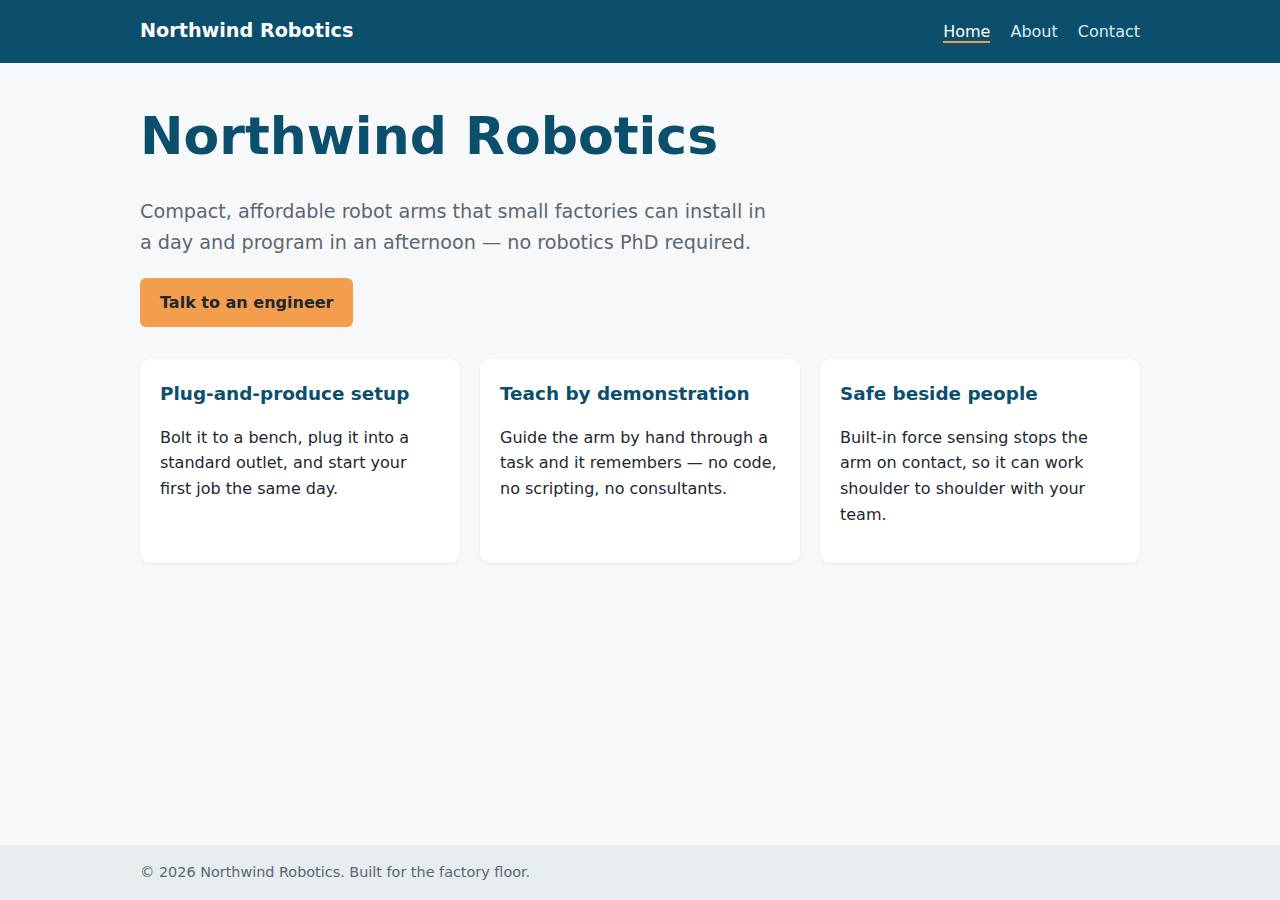
Task: Select the large Northwind Robotics page heading
Action: click(429, 136)
